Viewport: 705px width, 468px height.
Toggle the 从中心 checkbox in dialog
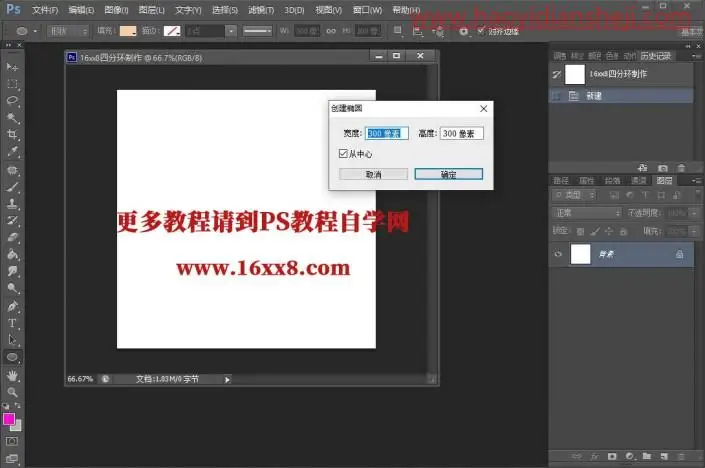pyautogui.click(x=343, y=154)
